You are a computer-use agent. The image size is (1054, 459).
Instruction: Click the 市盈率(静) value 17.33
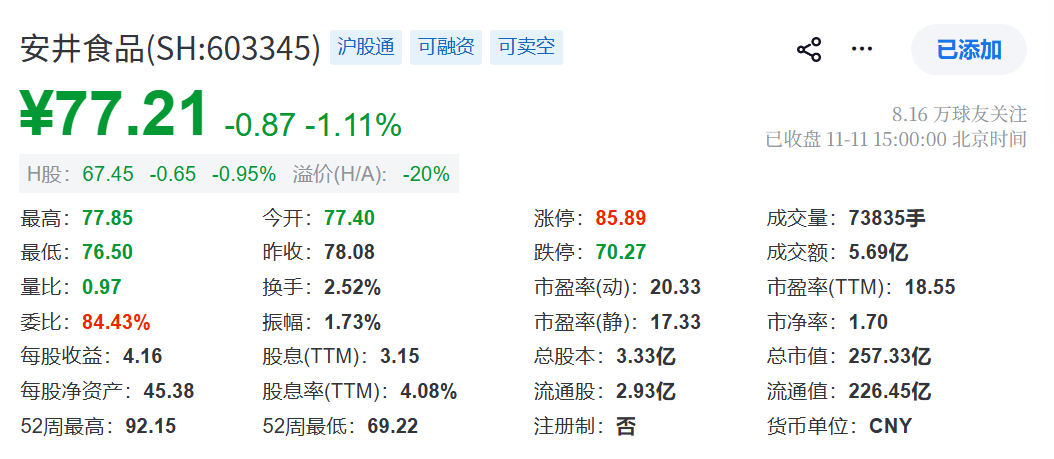[x=676, y=323]
